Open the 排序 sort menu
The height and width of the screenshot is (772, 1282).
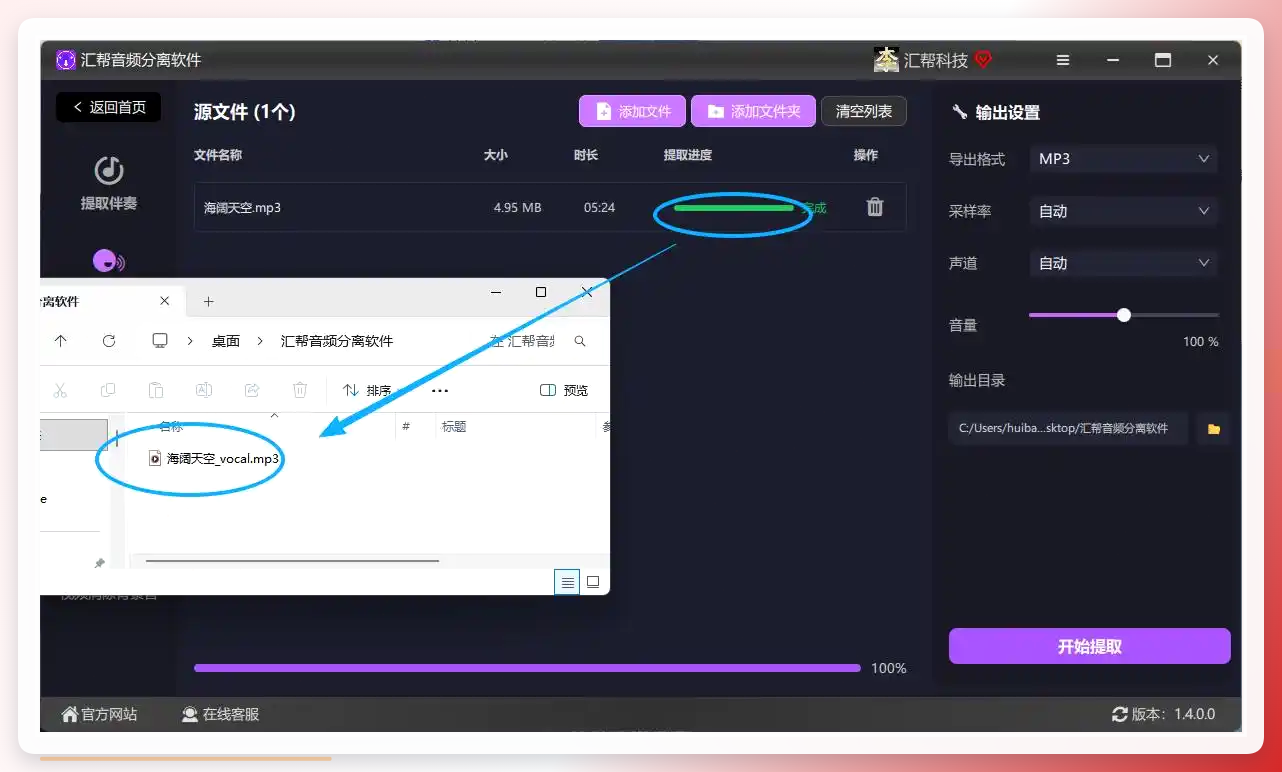point(370,390)
